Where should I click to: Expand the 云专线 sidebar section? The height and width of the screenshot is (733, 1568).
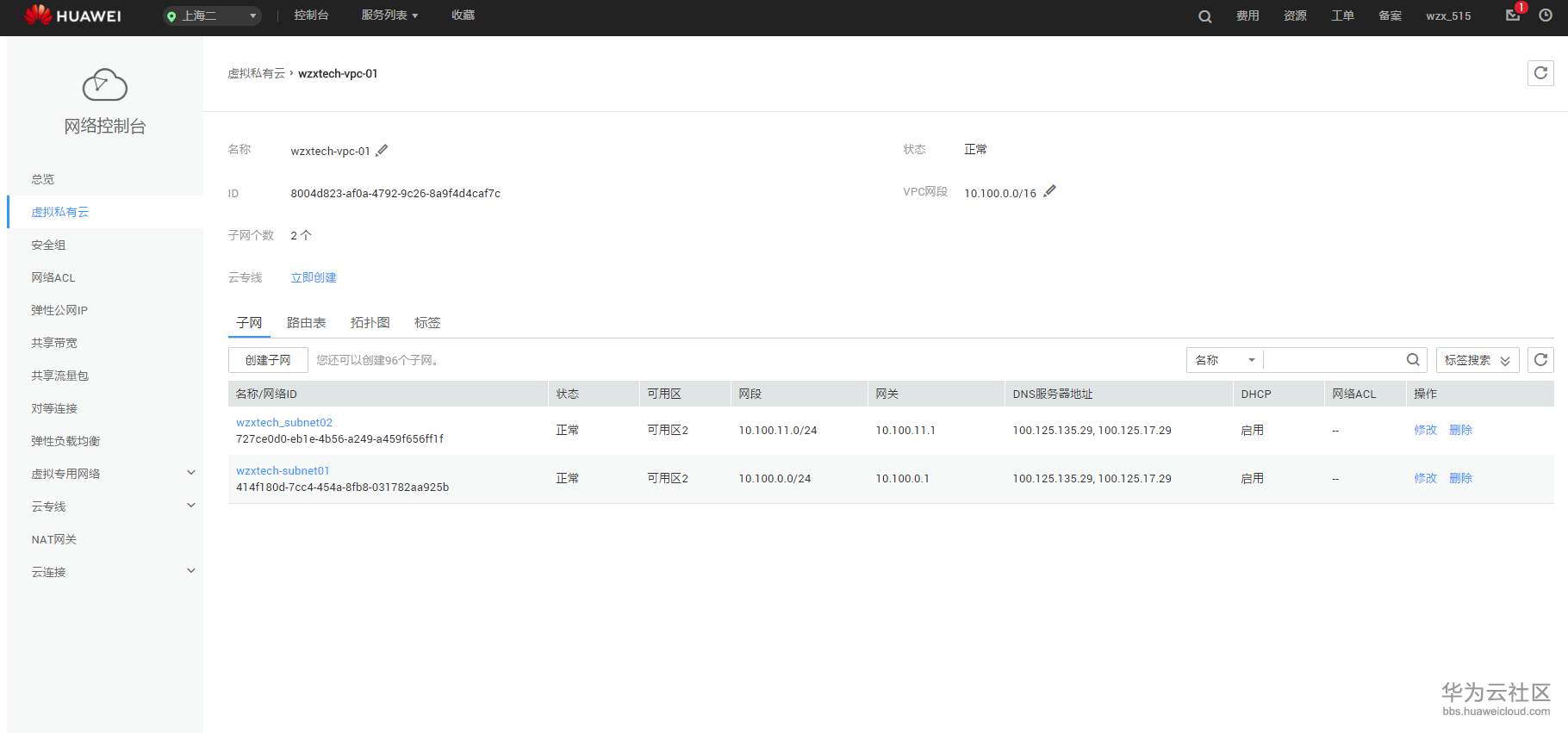point(191,506)
